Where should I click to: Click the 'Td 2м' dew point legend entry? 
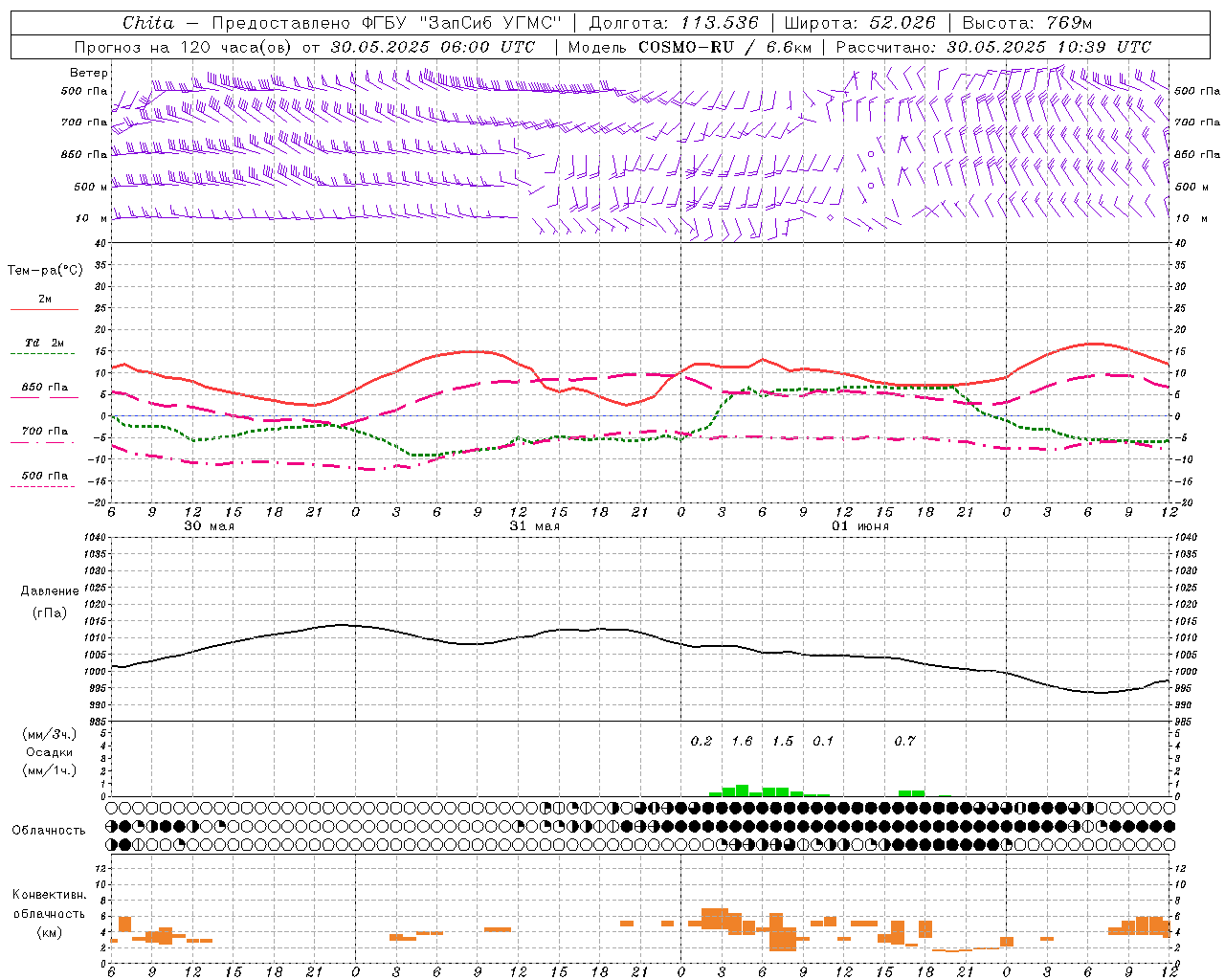(x=45, y=343)
